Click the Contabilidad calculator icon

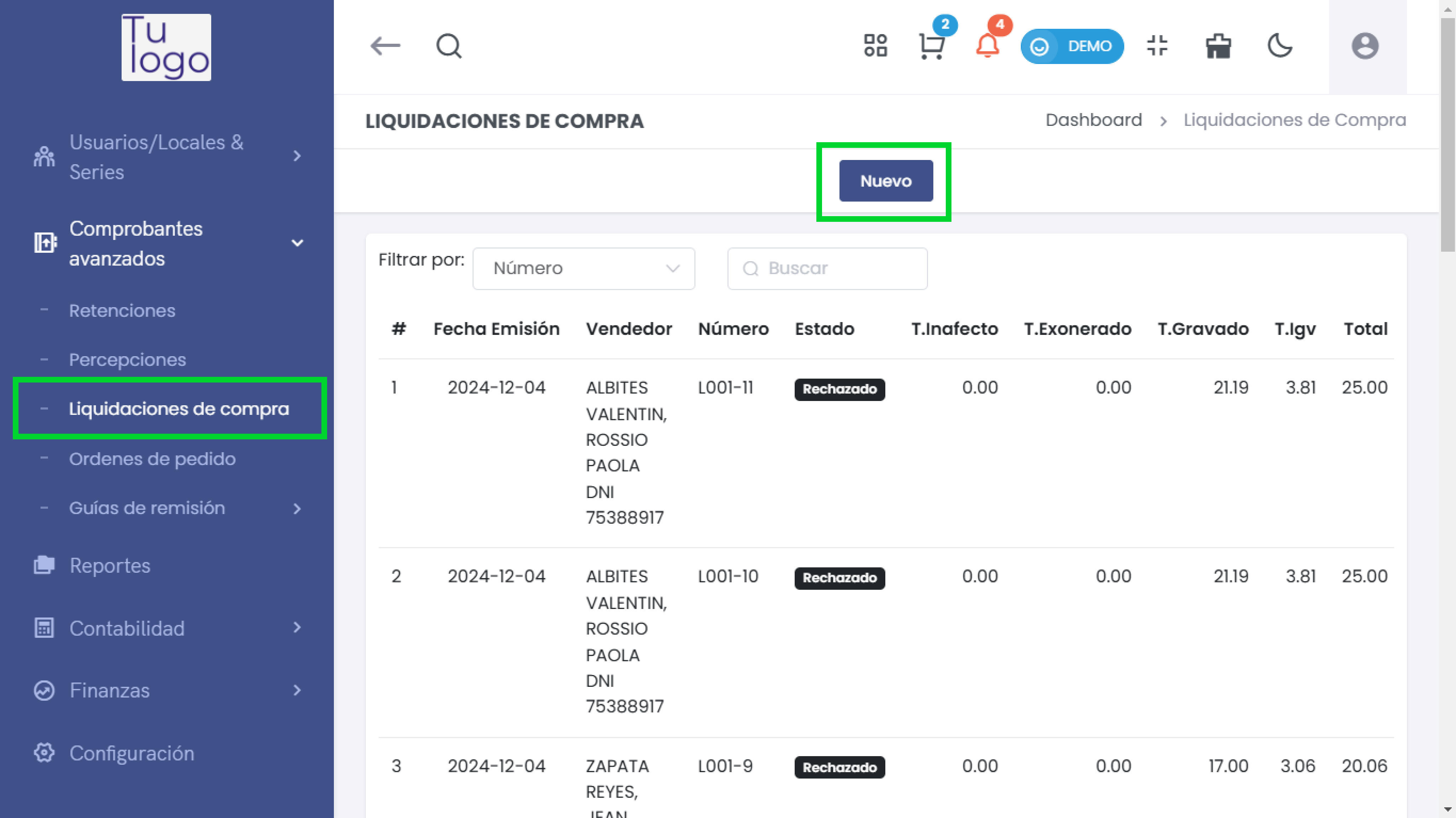point(44,628)
